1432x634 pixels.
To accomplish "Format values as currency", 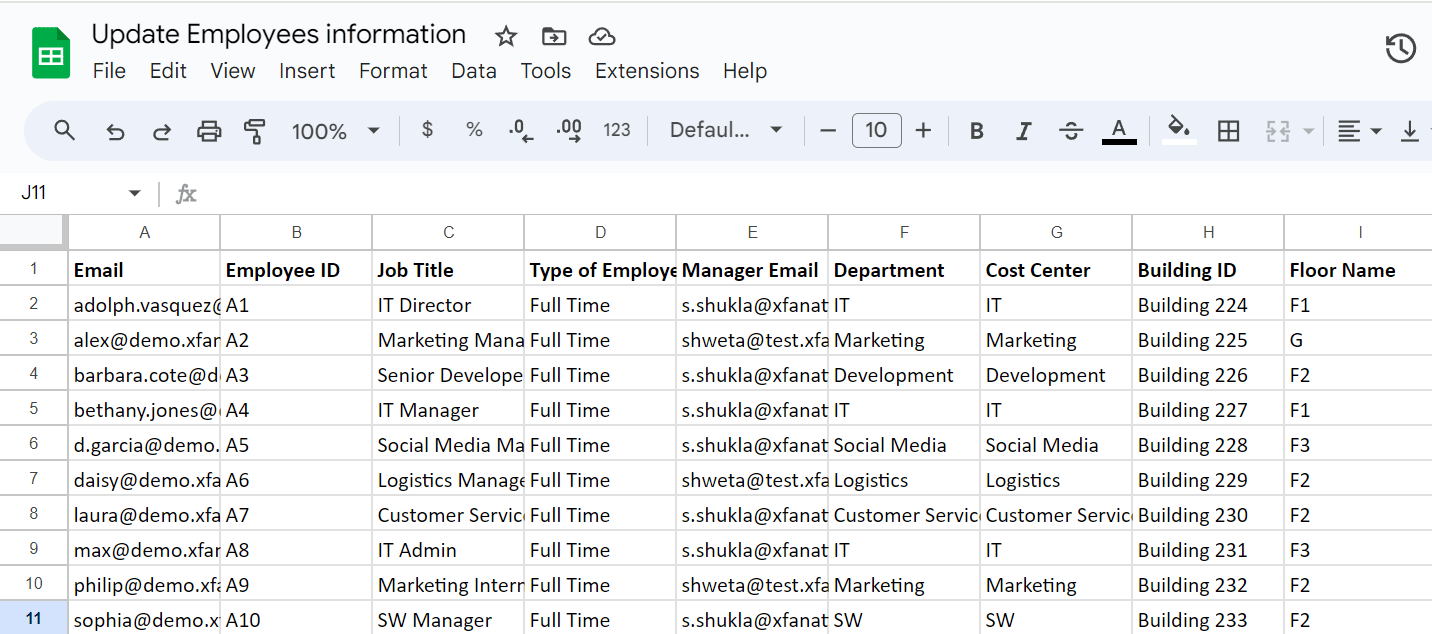I will 427,130.
